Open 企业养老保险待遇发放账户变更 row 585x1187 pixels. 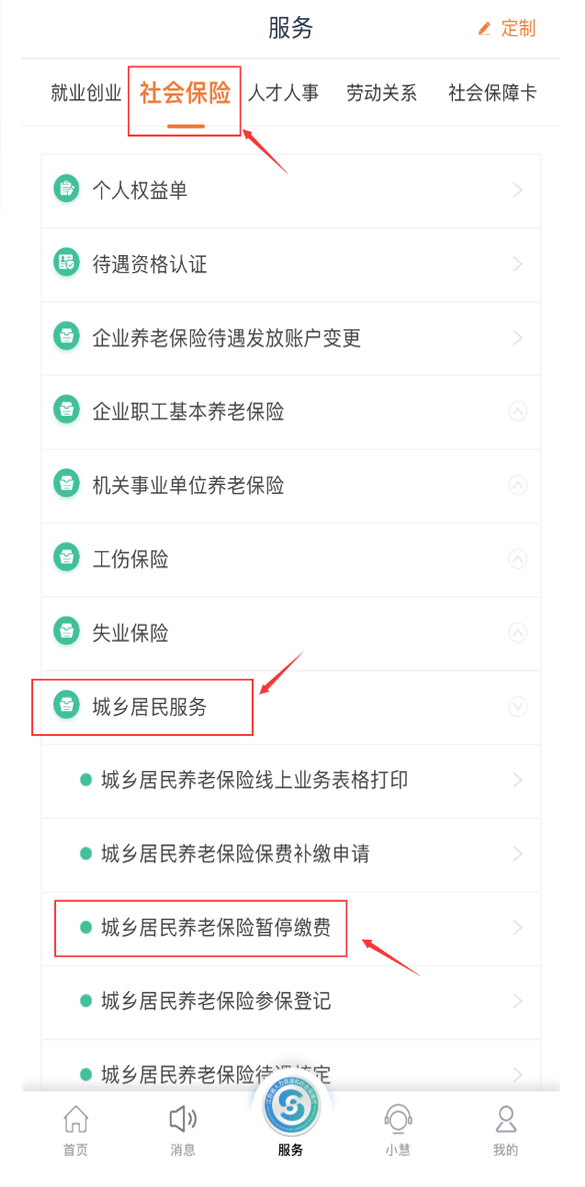point(291,338)
